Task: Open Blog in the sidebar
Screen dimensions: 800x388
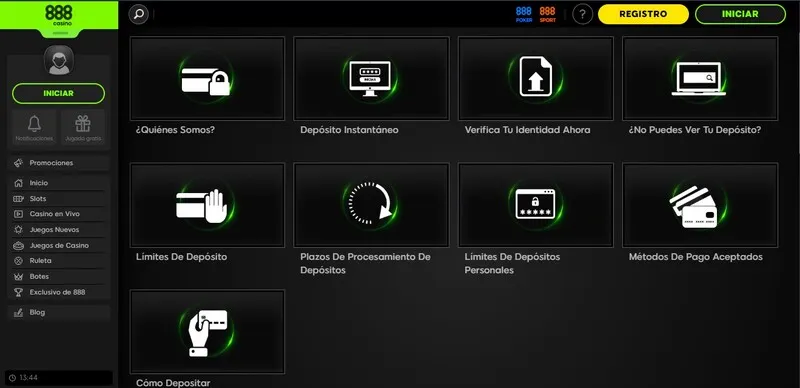Action: [59, 312]
